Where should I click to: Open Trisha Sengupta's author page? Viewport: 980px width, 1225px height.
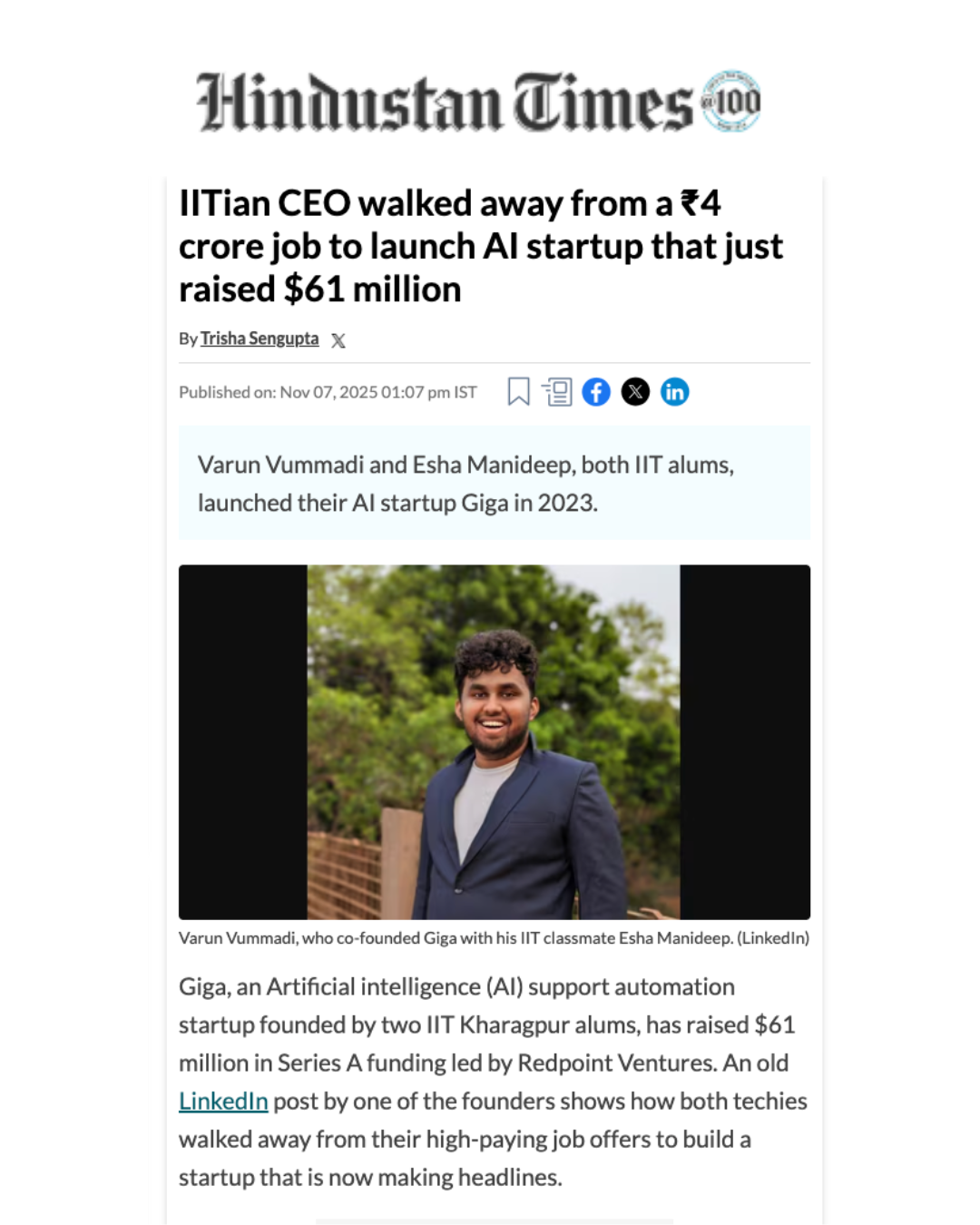[x=260, y=338]
